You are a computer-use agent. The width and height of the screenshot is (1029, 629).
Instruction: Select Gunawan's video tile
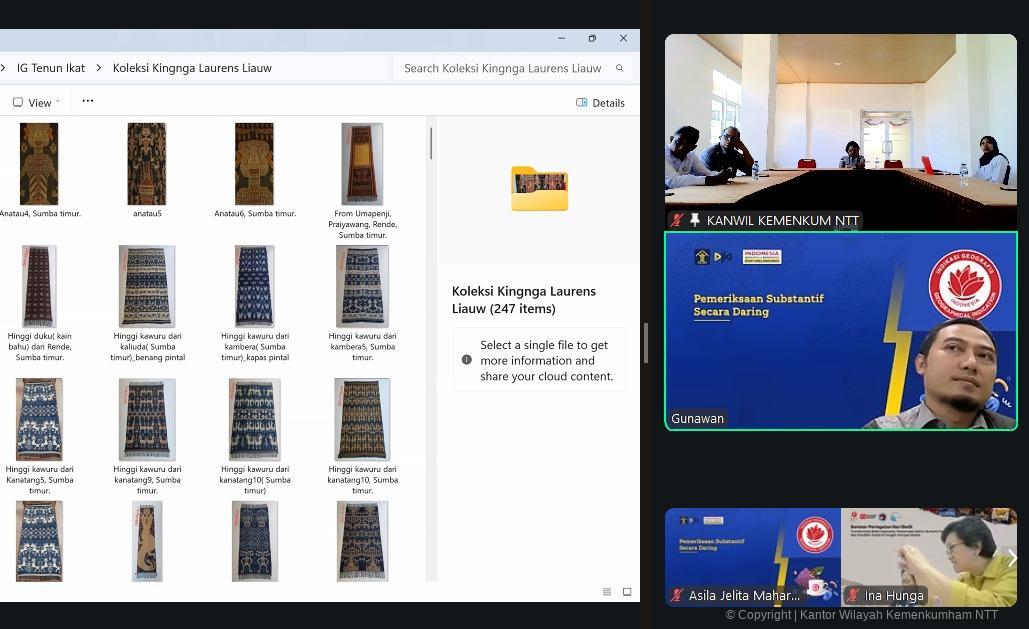pyautogui.click(x=840, y=331)
